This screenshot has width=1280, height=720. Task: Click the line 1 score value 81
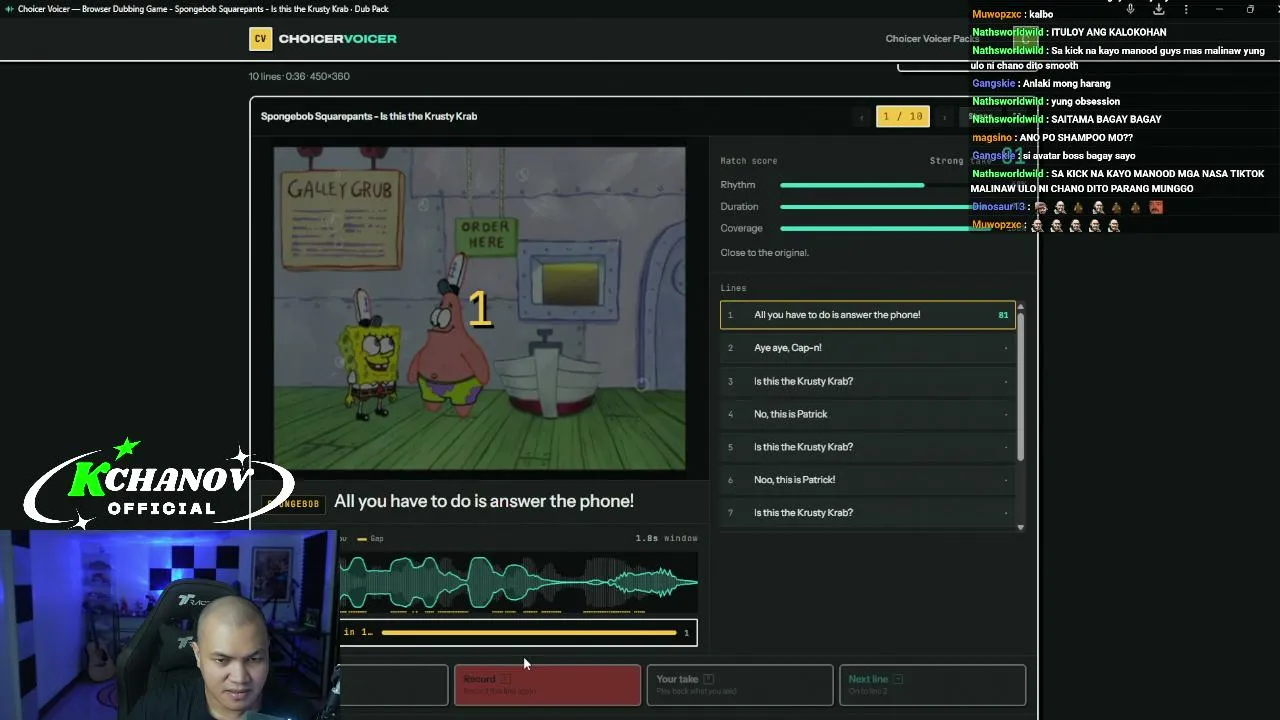(x=1003, y=315)
